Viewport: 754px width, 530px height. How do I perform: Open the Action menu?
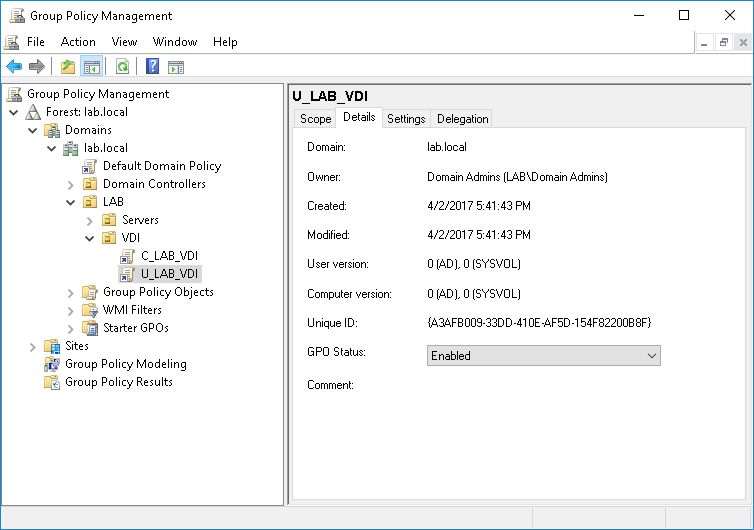(78, 42)
